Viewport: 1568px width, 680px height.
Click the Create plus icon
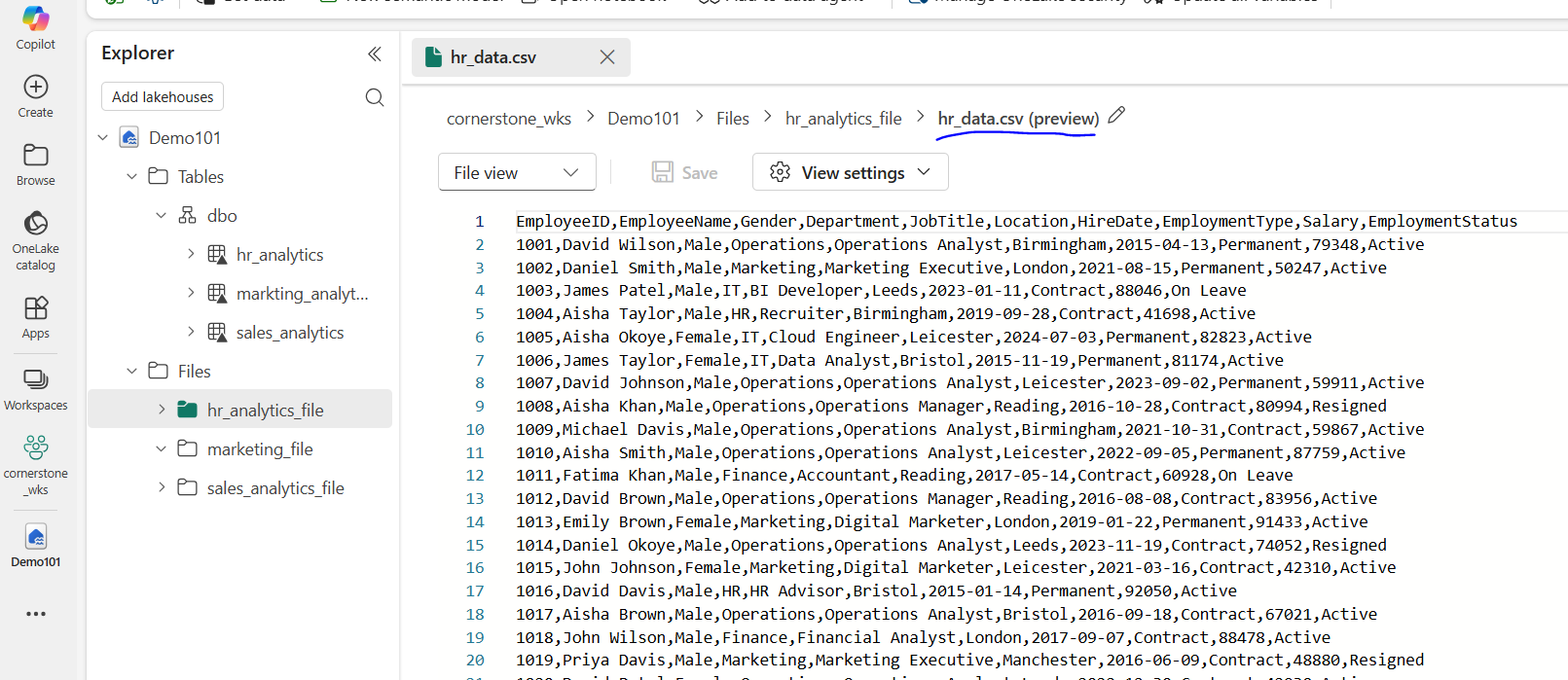coord(36,87)
